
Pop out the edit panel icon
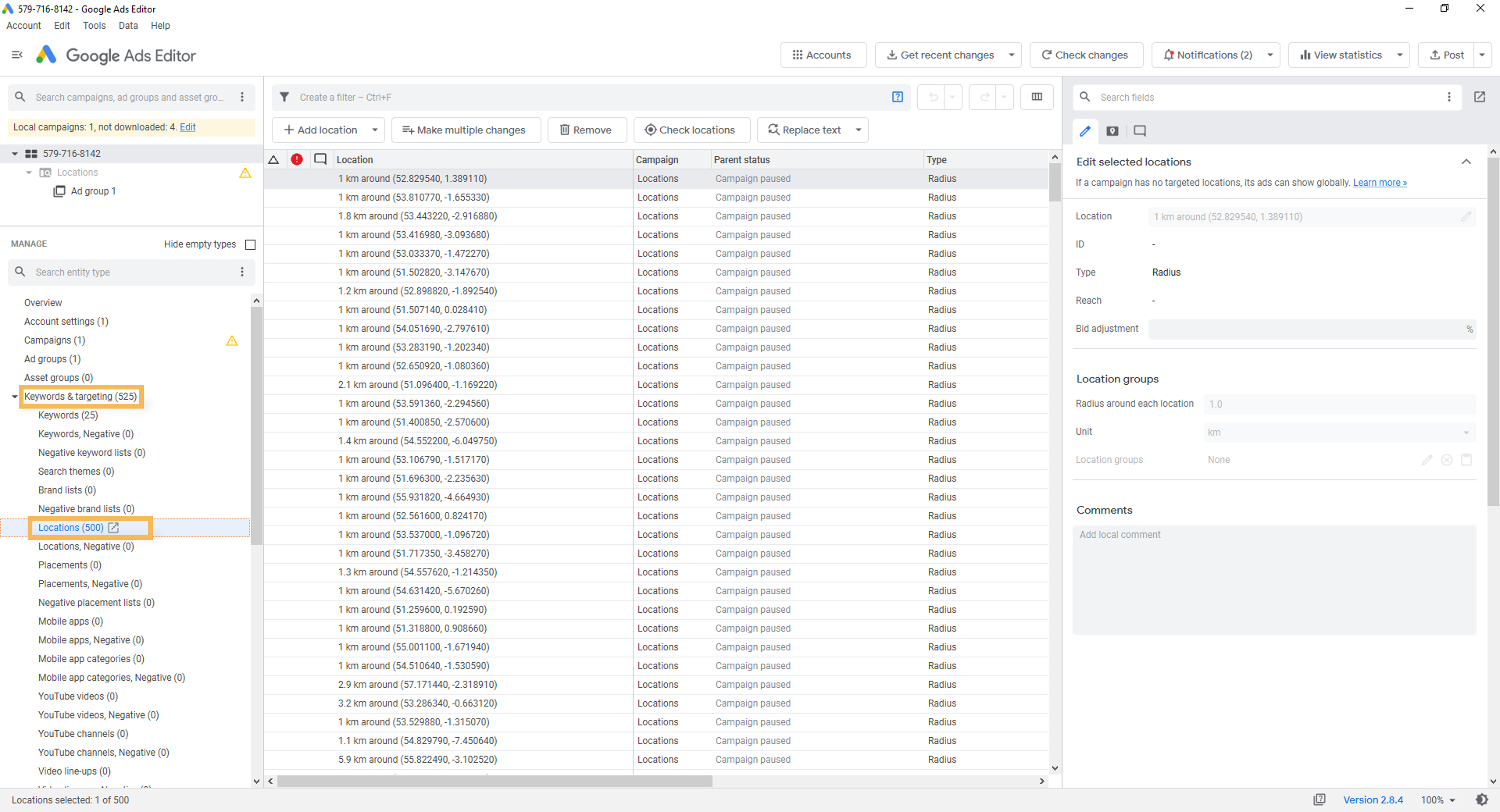point(1479,97)
